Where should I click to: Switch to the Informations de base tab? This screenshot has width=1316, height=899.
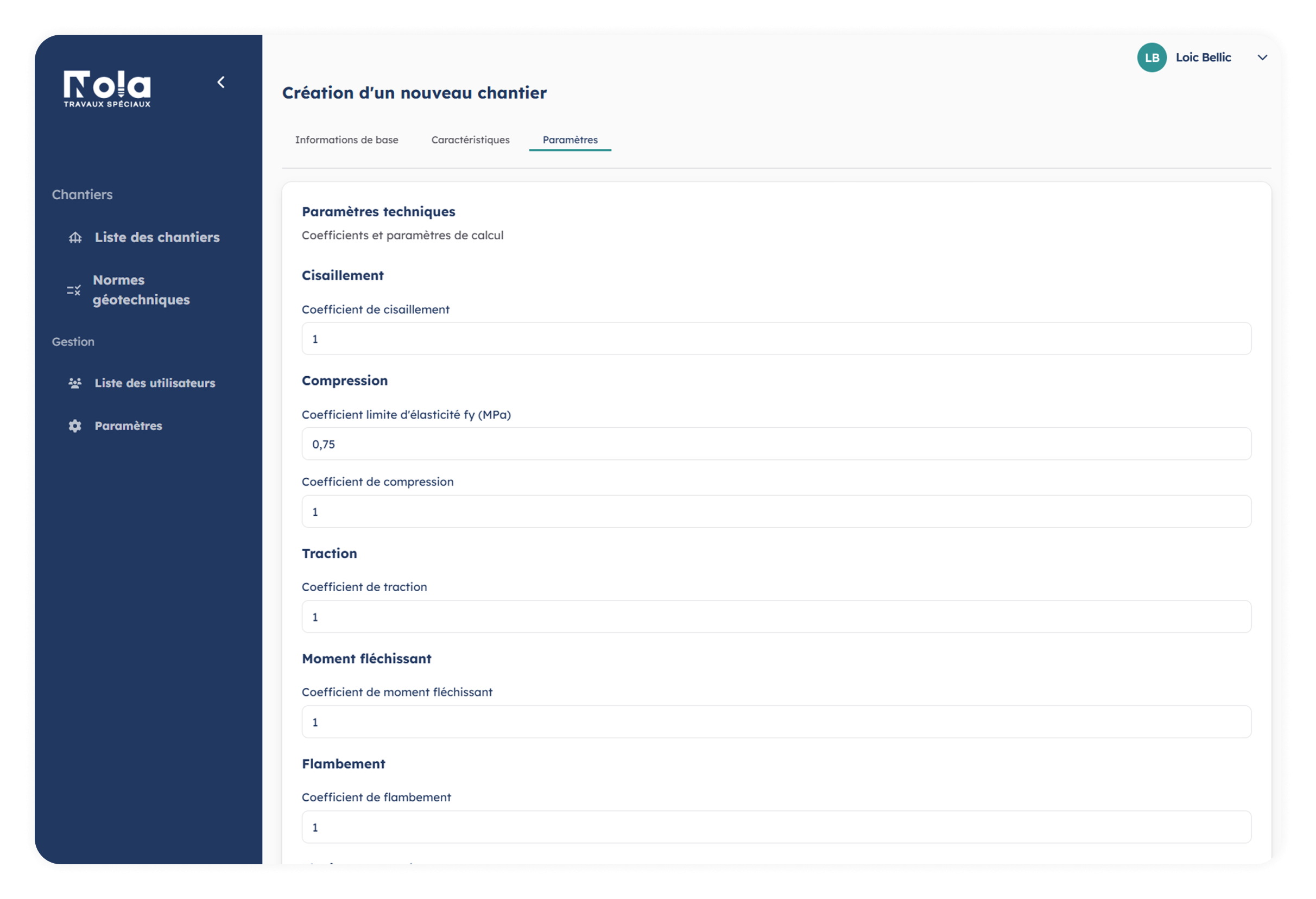tap(346, 140)
